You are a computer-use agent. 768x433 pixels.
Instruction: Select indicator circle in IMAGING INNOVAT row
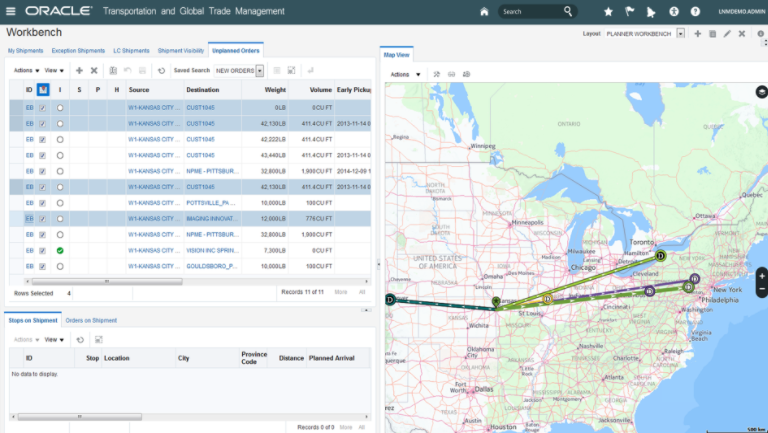(x=60, y=219)
